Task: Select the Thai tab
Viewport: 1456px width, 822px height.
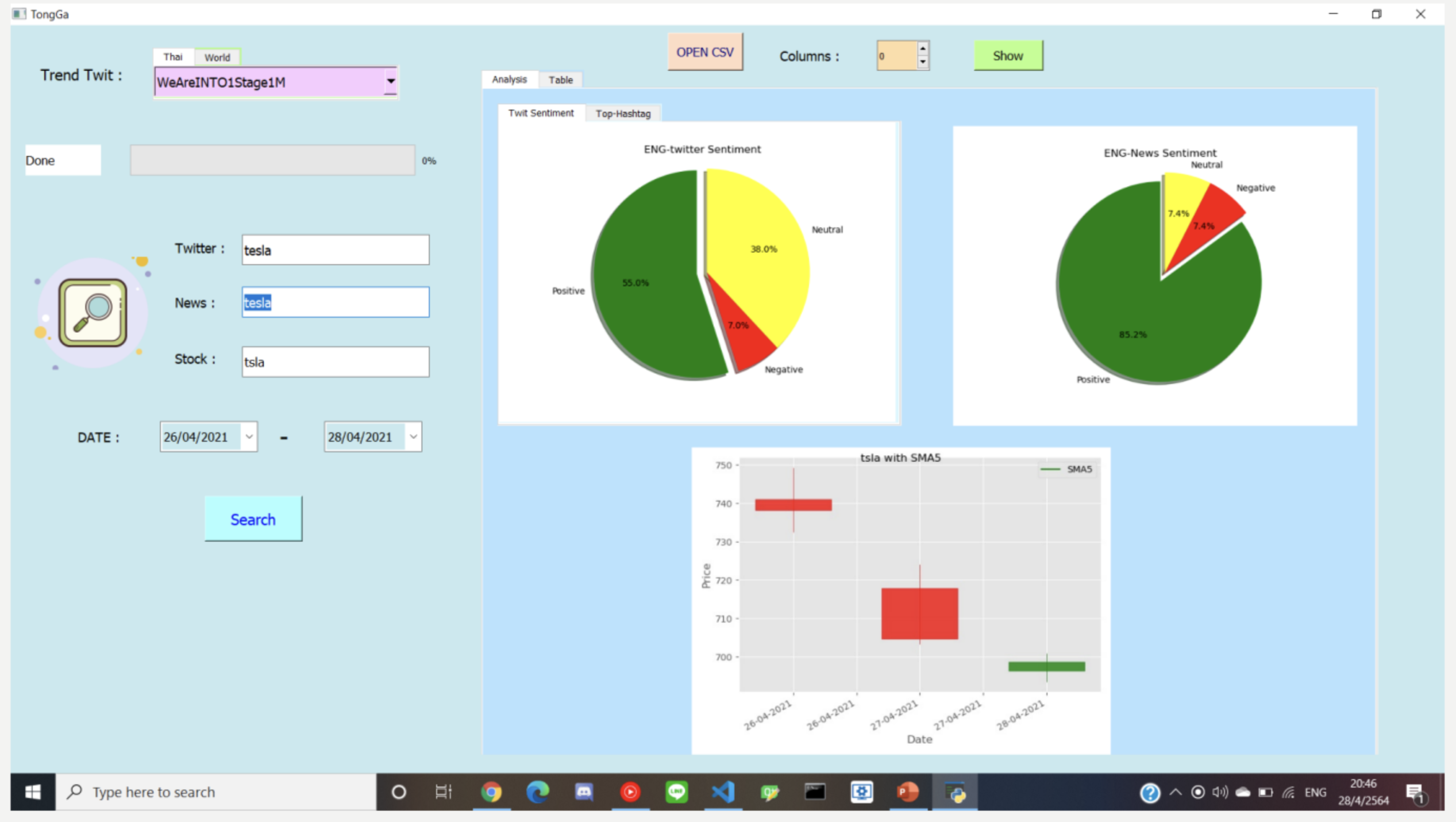Action: point(173,56)
